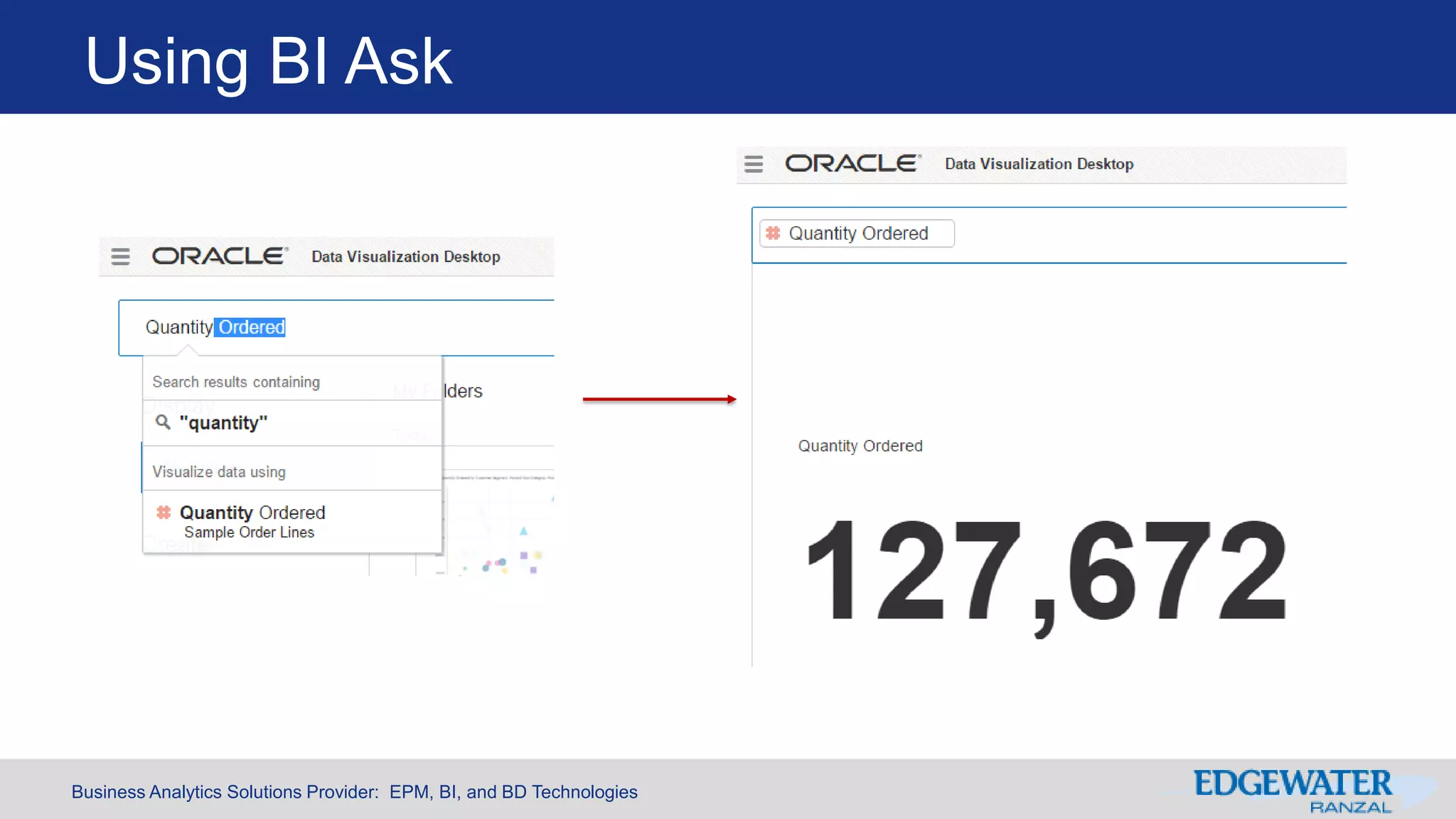Click 'Data Visualization Desktop' title in left window
The image size is (1456, 819).
coord(406,257)
